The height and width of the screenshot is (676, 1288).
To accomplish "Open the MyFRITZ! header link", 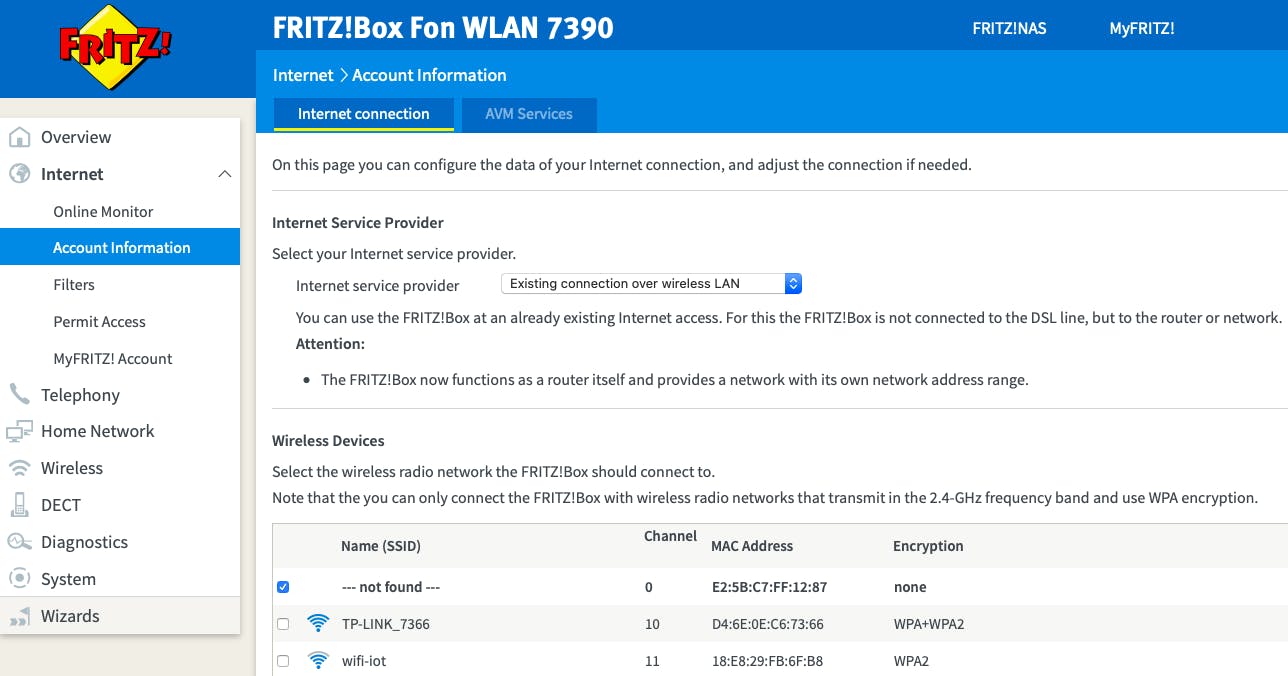I will click(1141, 28).
